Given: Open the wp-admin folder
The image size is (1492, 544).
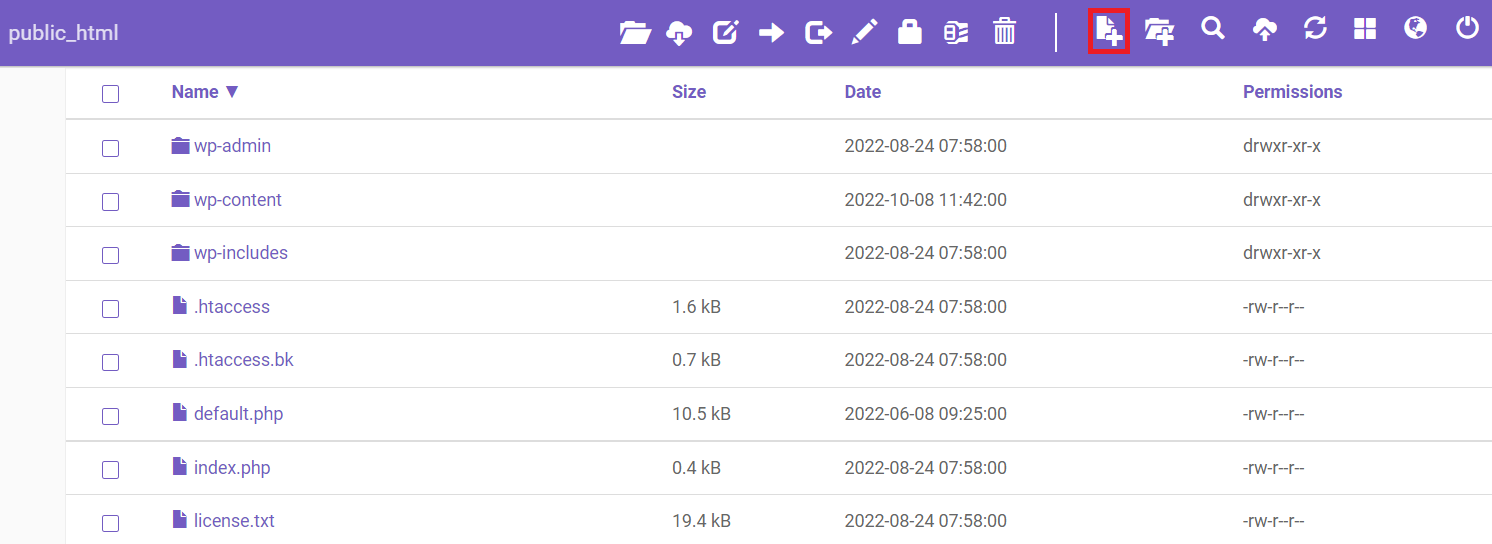Looking at the screenshot, I should [x=231, y=146].
